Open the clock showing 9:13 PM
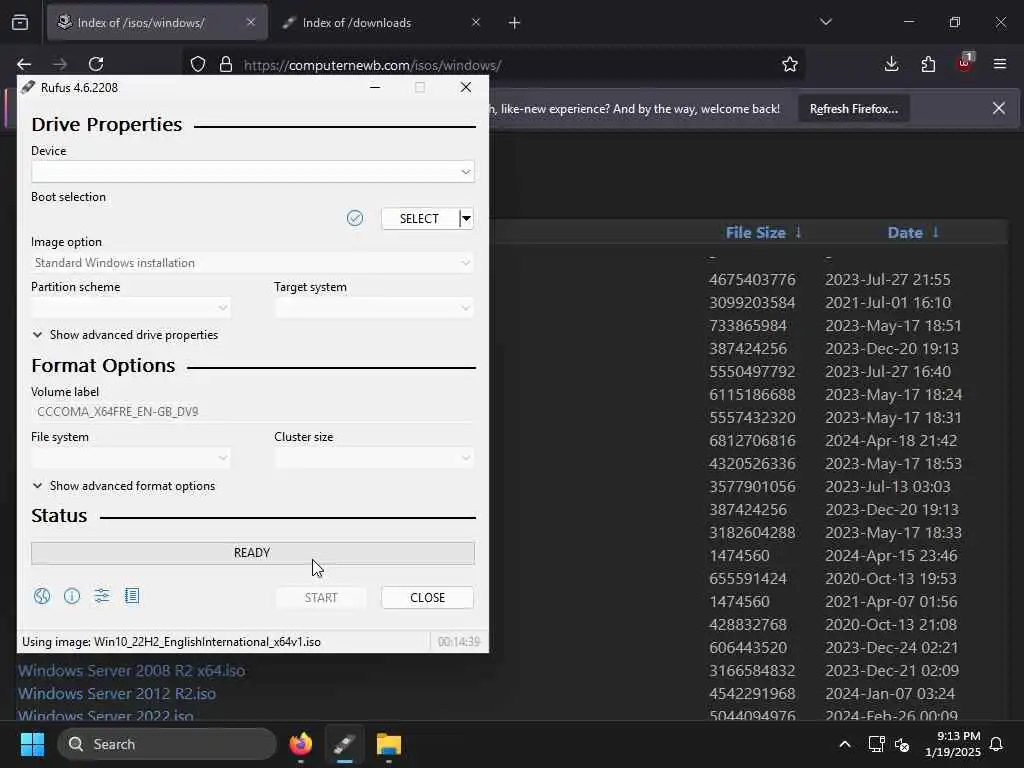 pos(953,744)
